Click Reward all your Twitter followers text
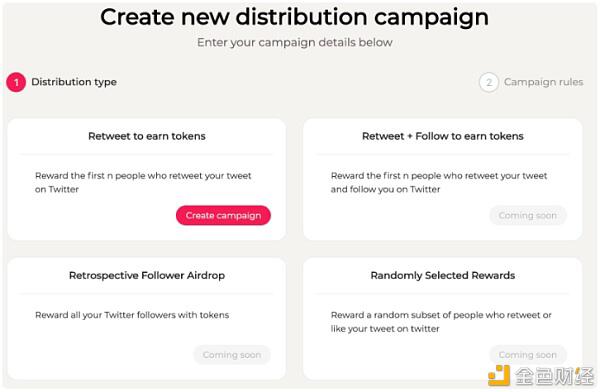Screen dimensions: 600x392 132,315
